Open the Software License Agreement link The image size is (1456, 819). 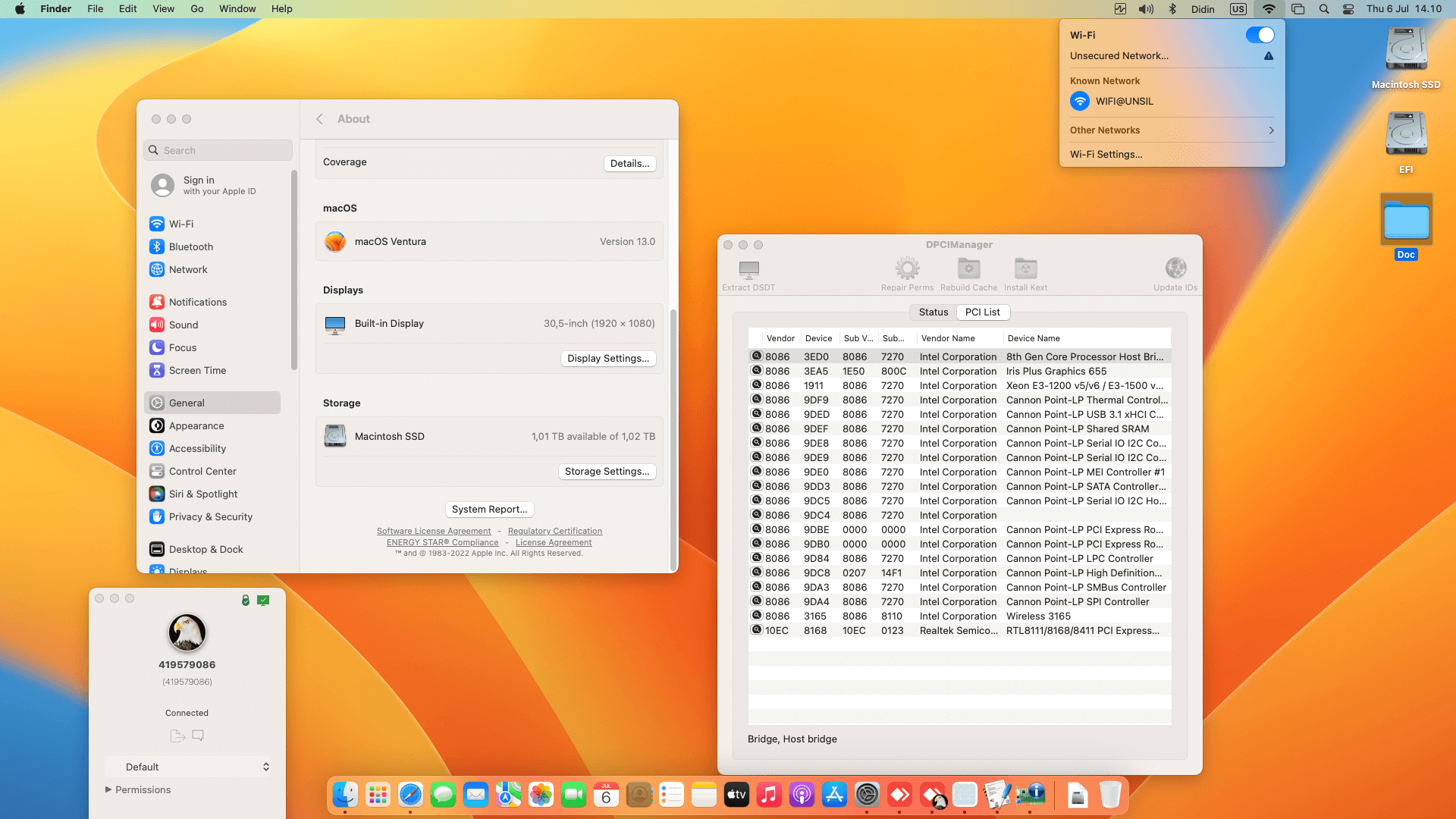pos(434,532)
